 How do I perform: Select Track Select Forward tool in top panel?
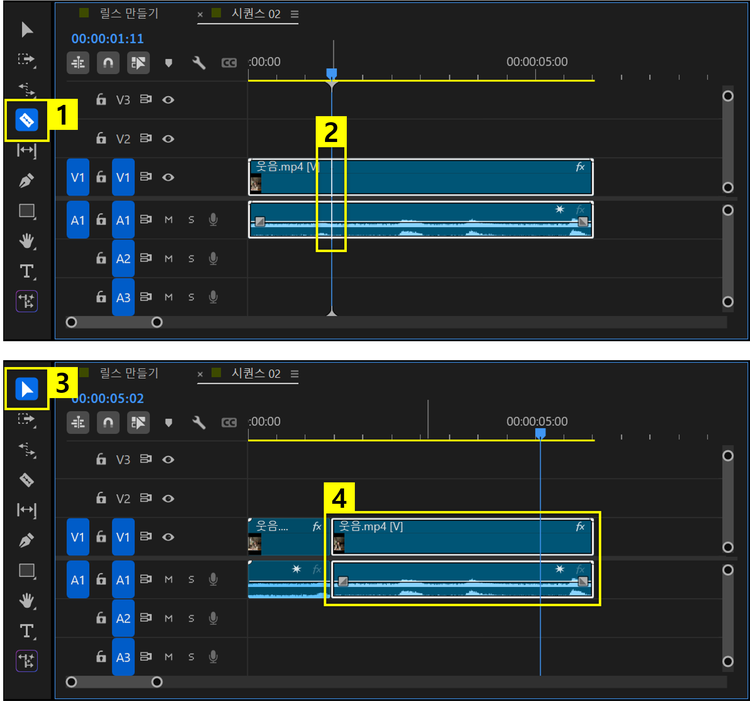tap(26, 59)
